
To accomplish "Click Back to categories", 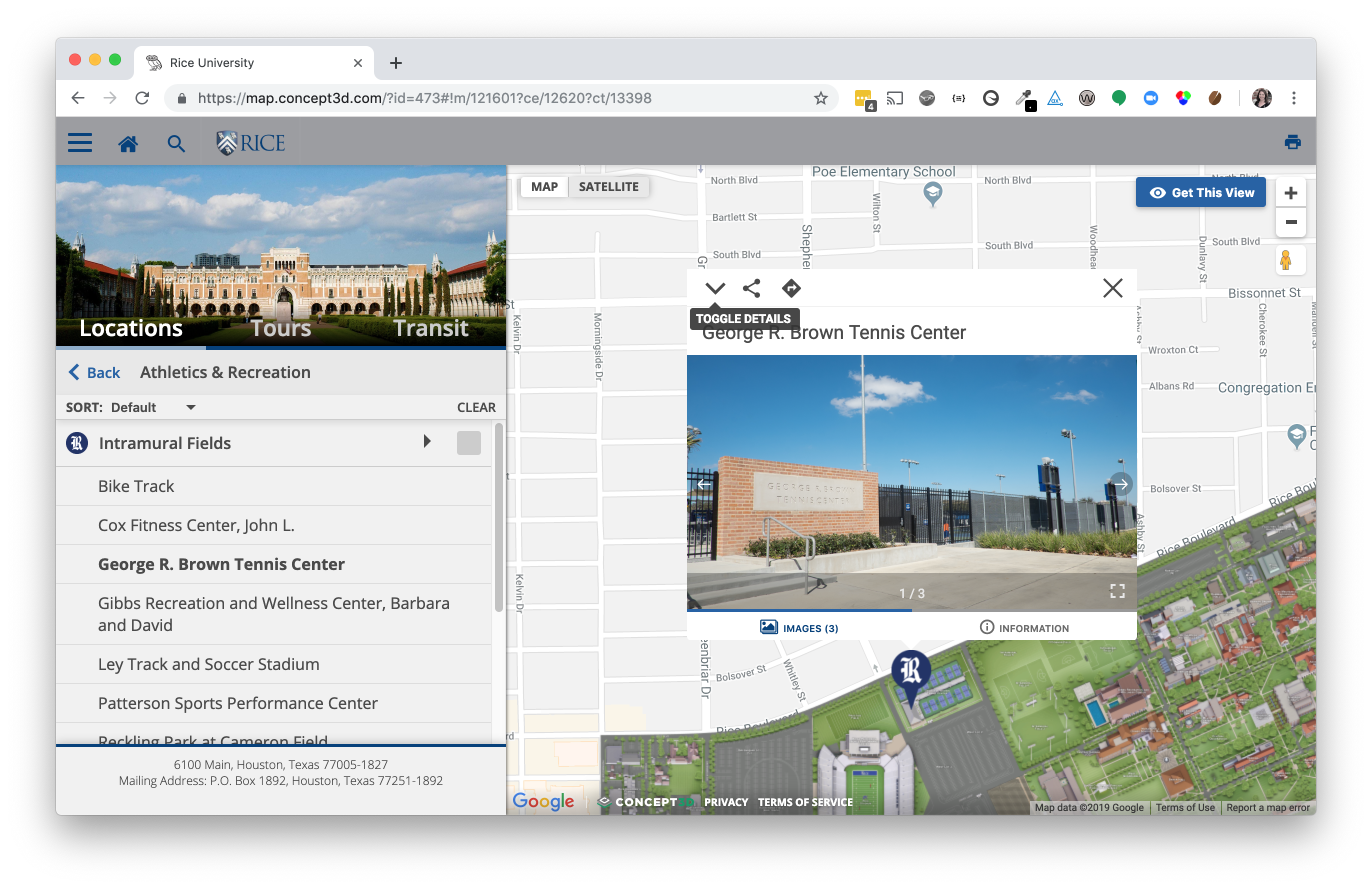I will click(x=94, y=372).
